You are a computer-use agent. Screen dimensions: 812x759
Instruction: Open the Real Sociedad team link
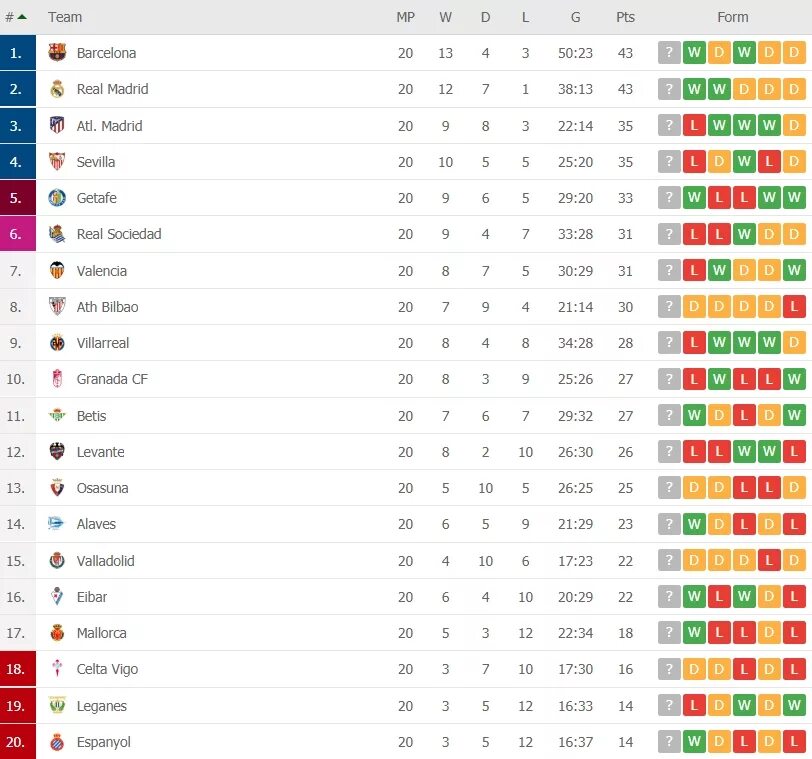(118, 234)
